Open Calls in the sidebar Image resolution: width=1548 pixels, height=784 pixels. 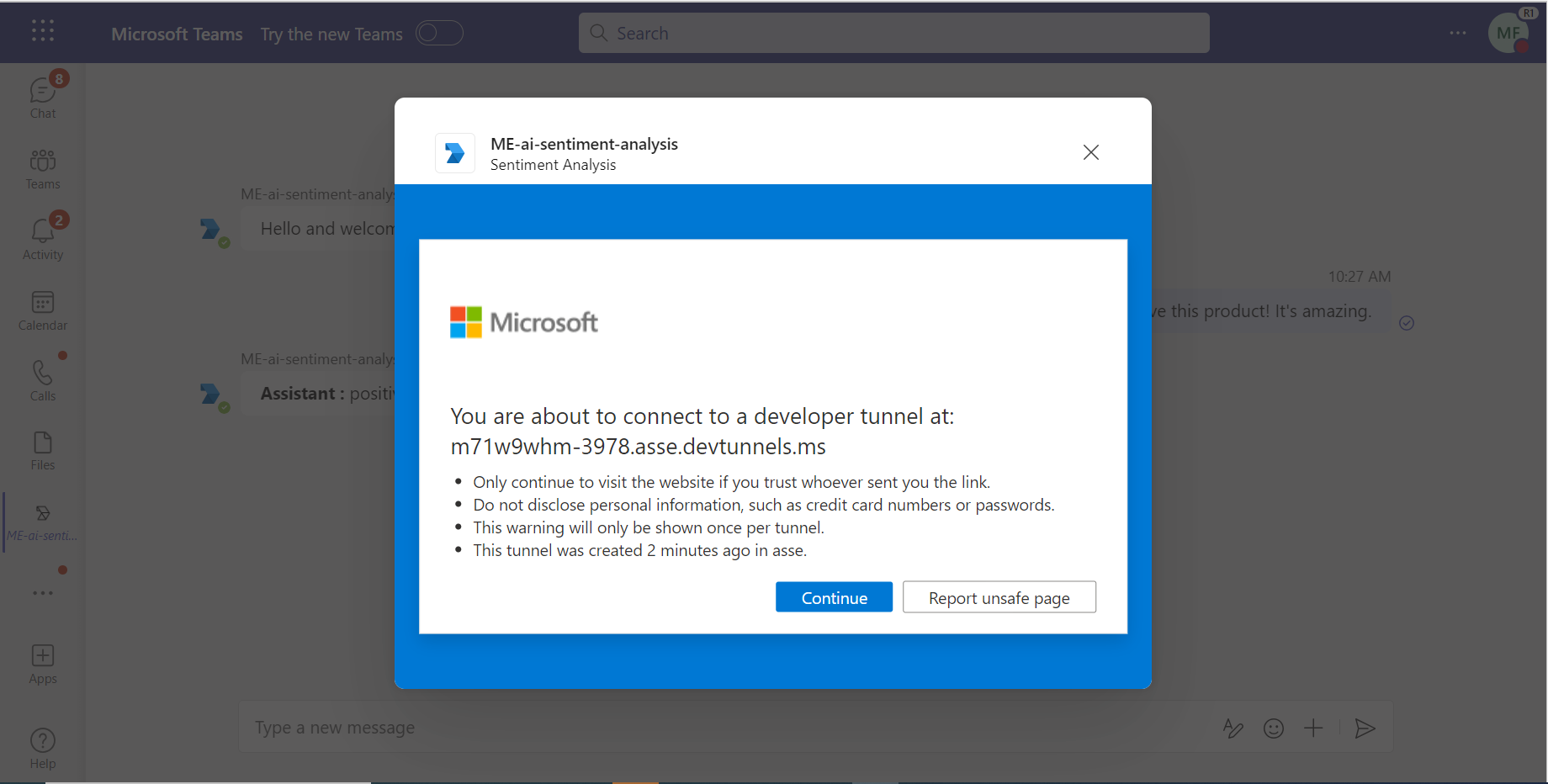[43, 381]
